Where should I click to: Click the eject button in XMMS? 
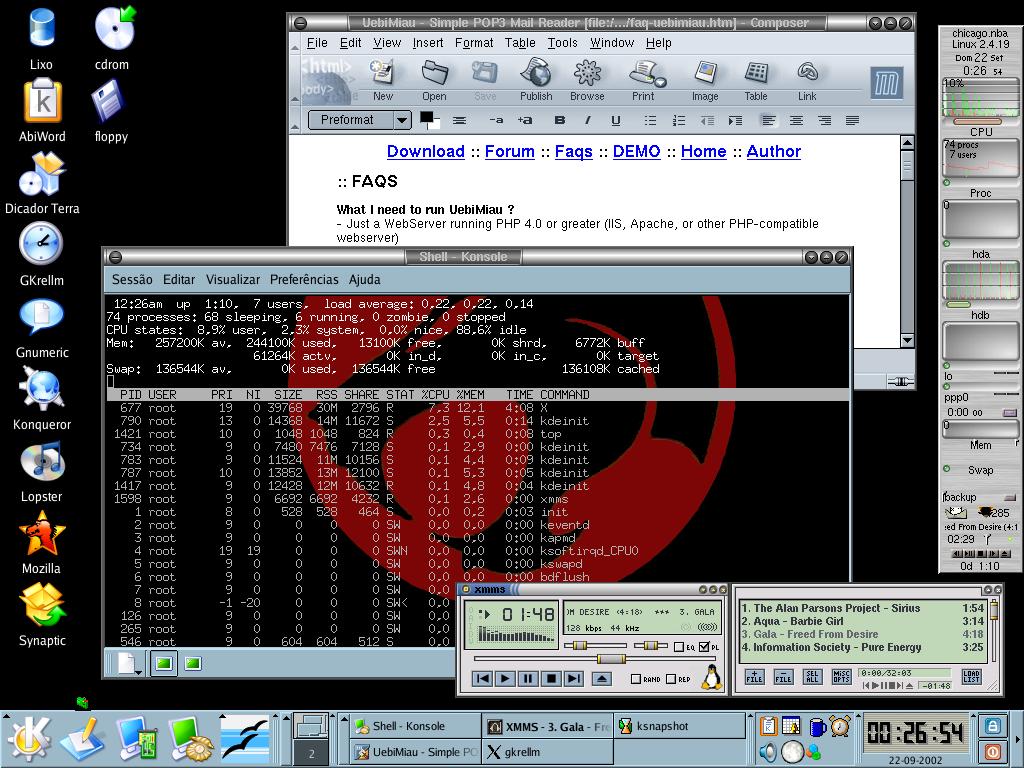click(602, 679)
